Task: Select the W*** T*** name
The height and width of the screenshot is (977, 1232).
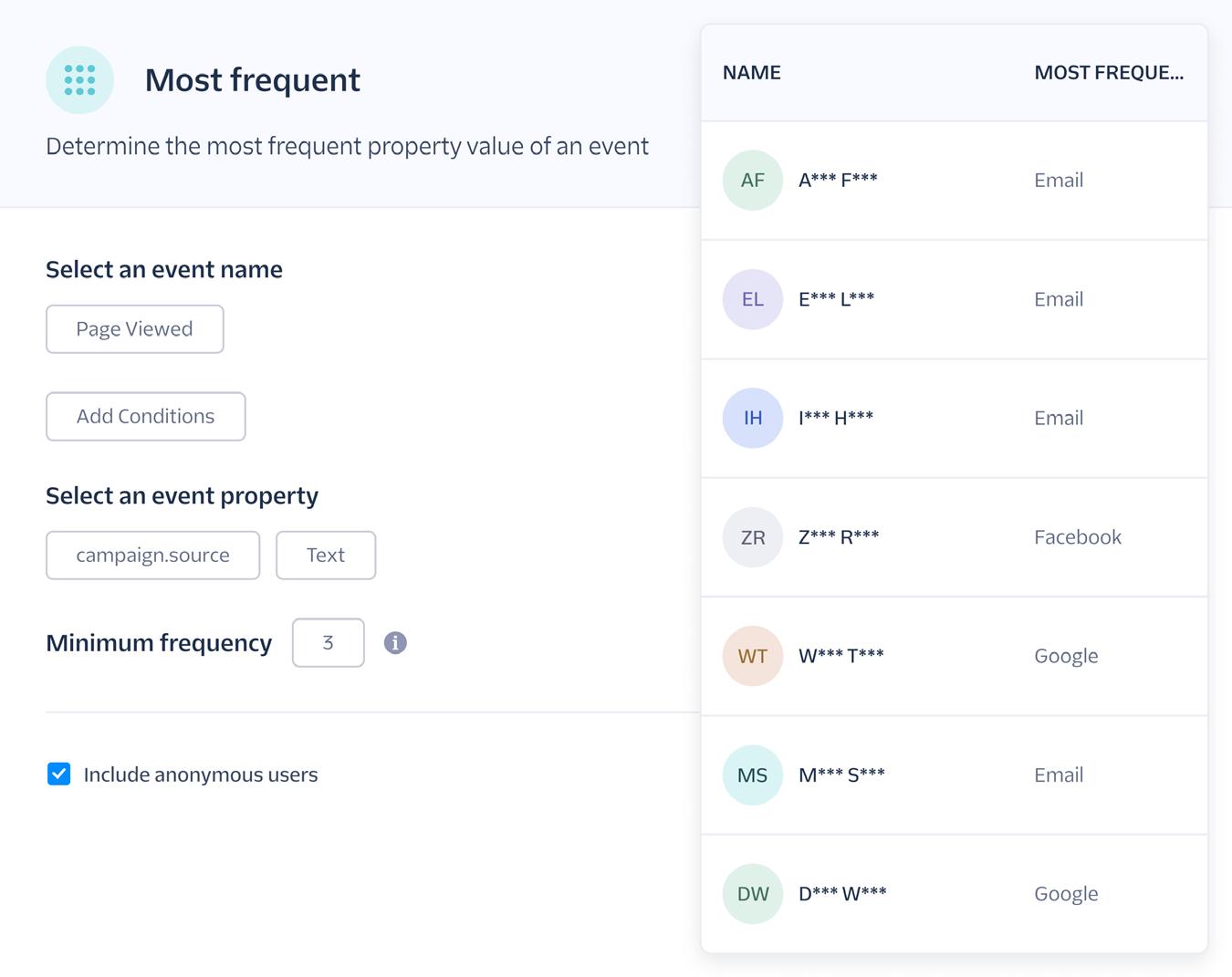Action: click(840, 656)
